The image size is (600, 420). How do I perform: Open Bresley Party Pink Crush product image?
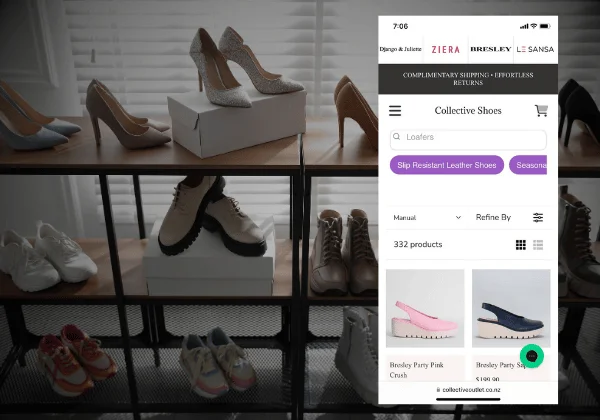pos(425,309)
